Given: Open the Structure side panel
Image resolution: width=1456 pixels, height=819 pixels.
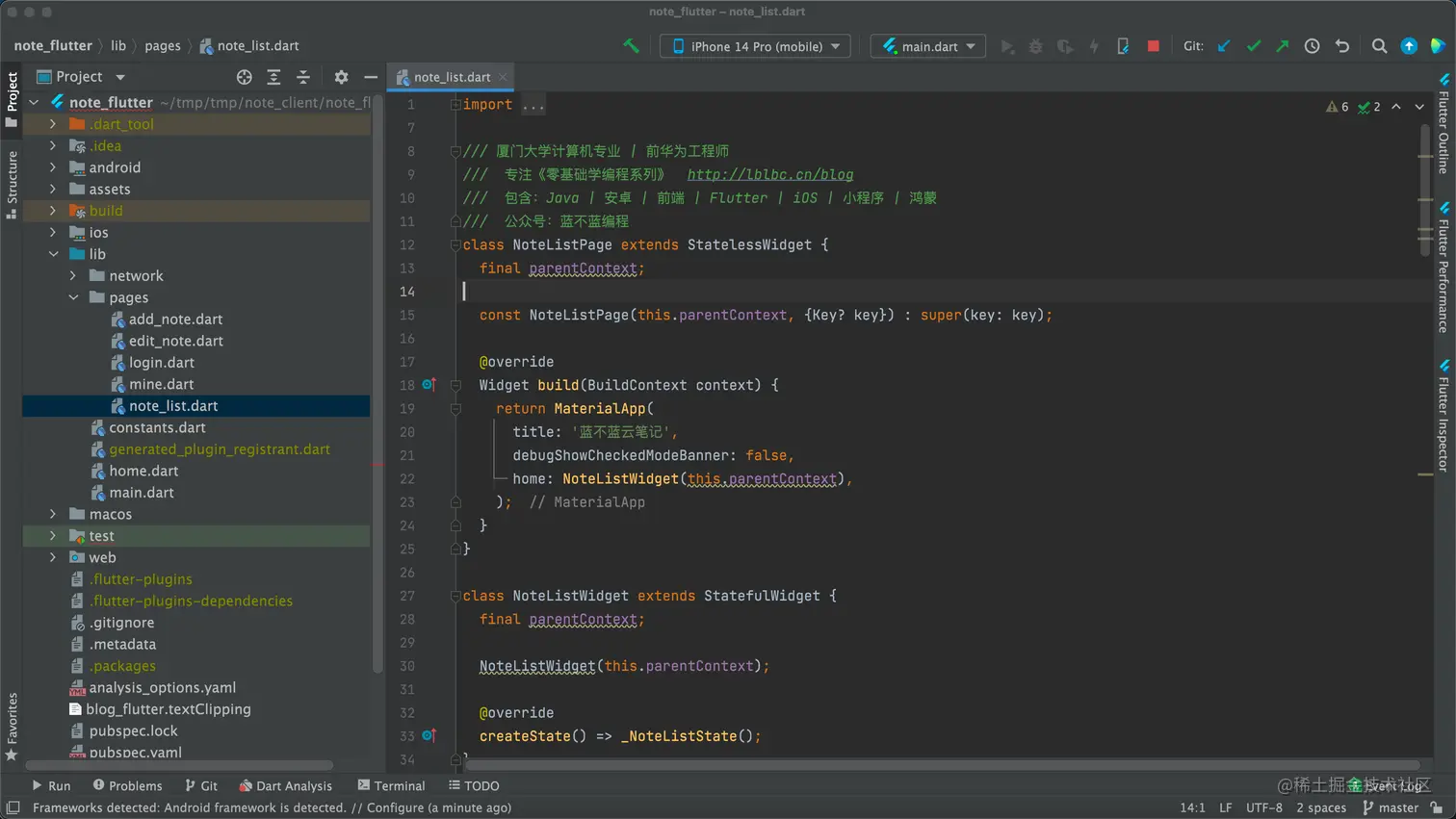Looking at the screenshot, I should [12, 185].
